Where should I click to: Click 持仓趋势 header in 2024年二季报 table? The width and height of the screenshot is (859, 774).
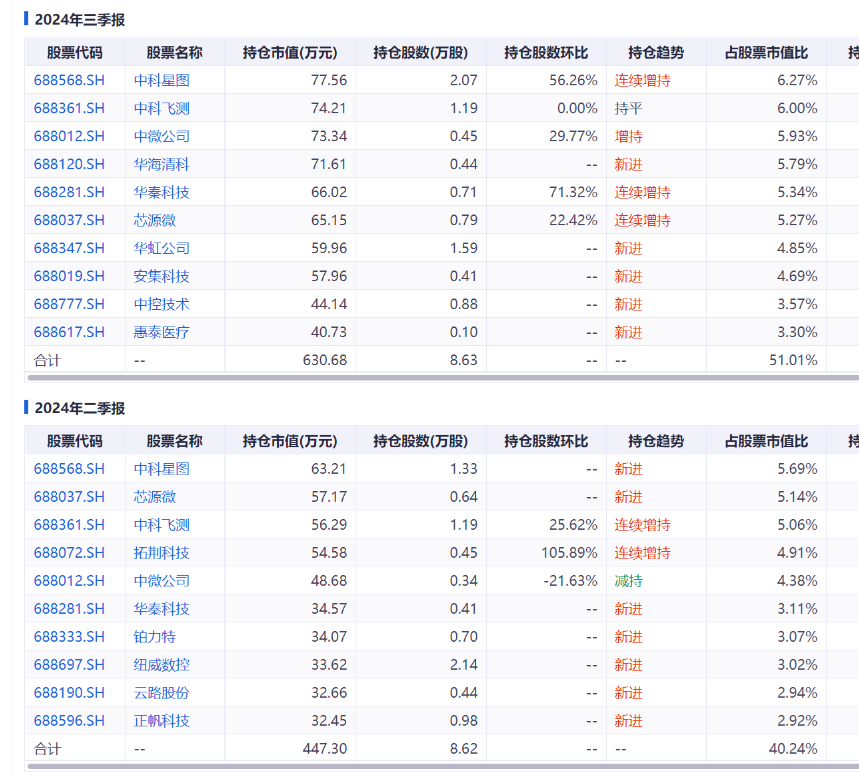click(656, 441)
